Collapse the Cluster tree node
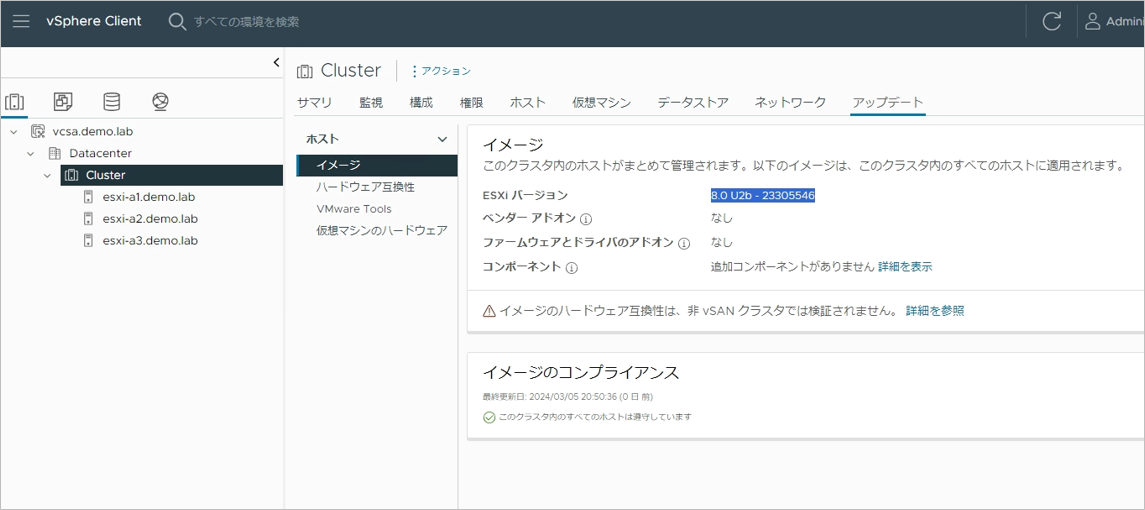Image resolution: width=1145 pixels, height=510 pixels. [x=47, y=175]
